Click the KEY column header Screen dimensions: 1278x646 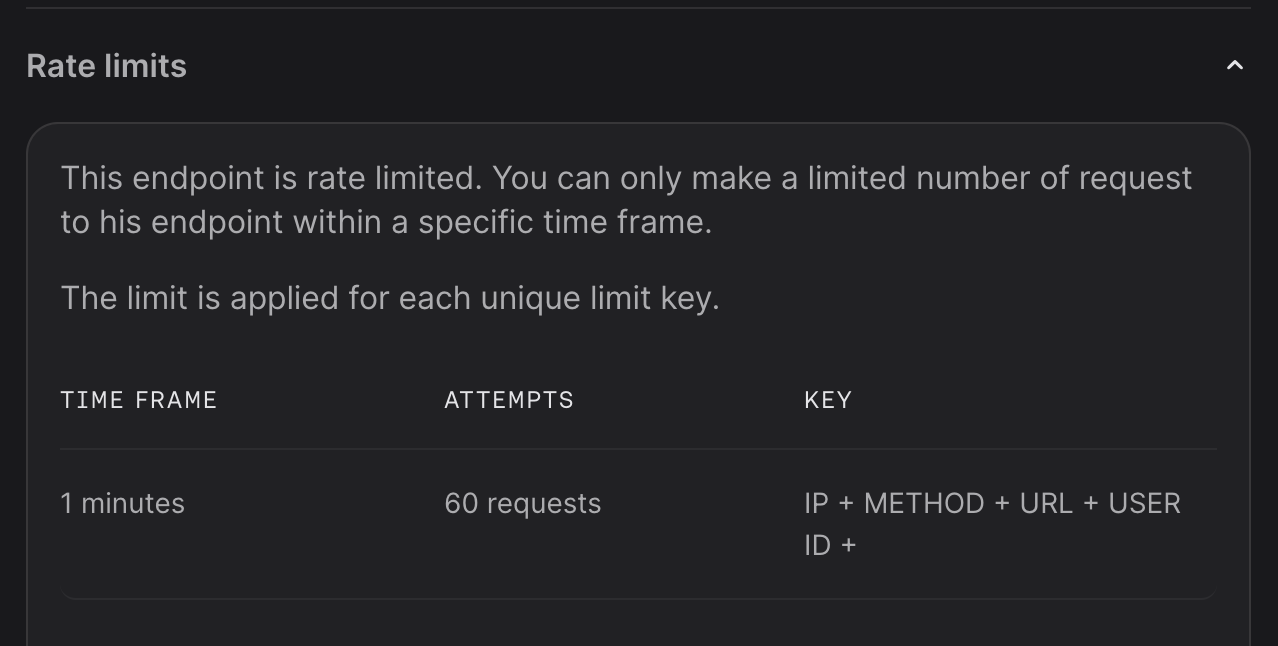tap(828, 400)
